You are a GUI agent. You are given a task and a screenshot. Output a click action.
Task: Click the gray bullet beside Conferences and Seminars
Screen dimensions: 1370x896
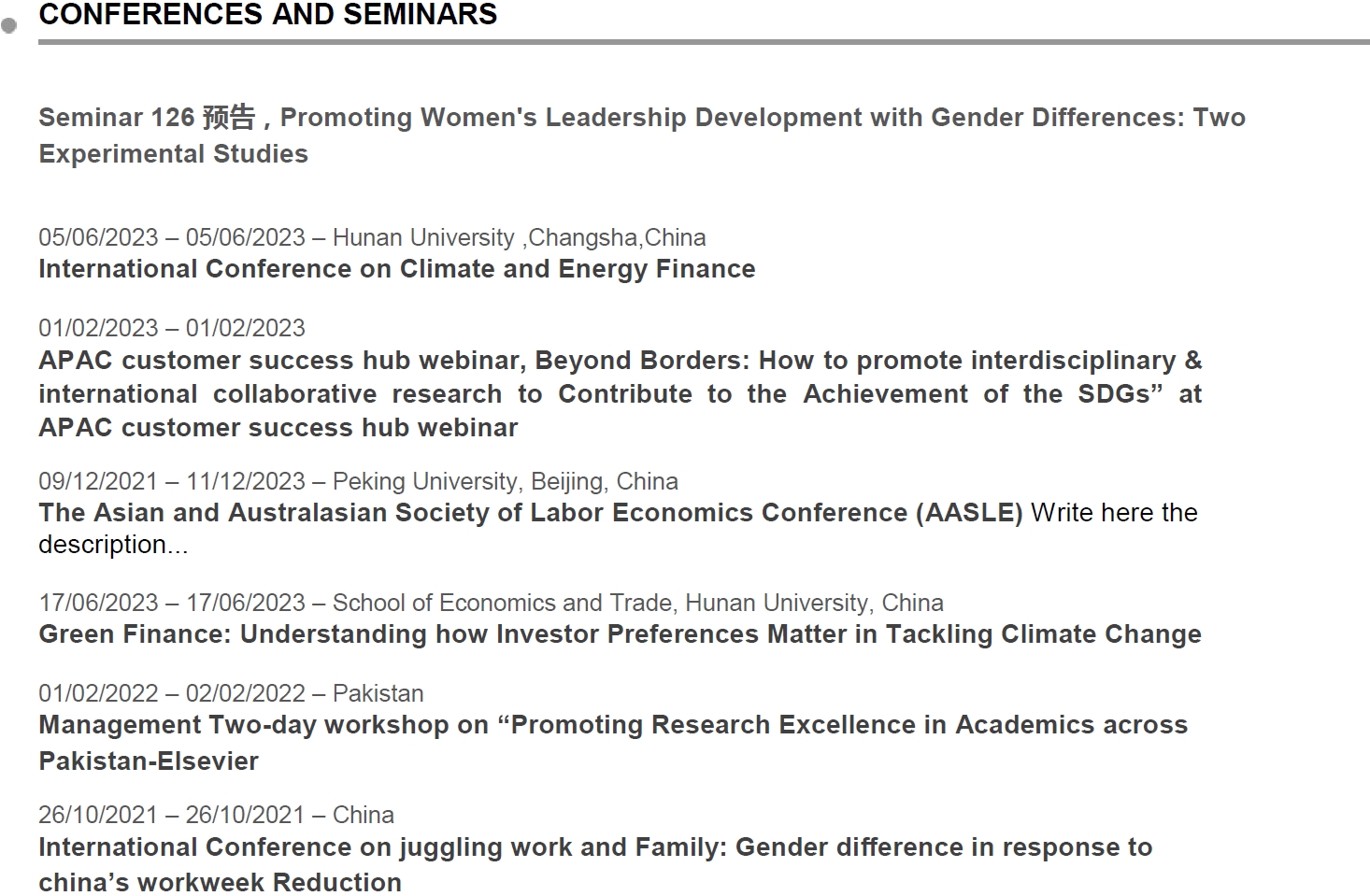(9, 26)
